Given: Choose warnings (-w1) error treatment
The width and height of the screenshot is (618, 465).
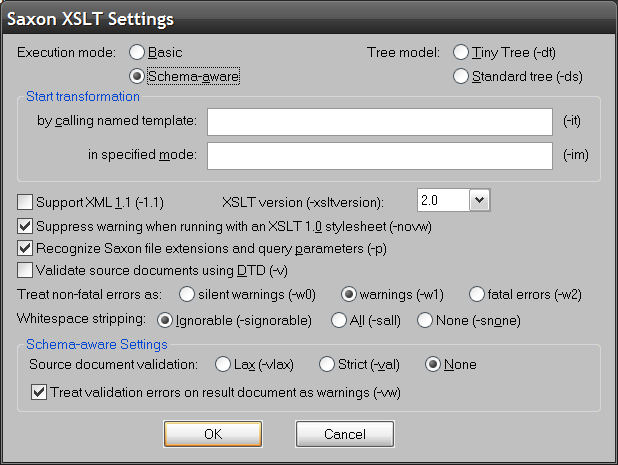Looking at the screenshot, I should pos(350,294).
